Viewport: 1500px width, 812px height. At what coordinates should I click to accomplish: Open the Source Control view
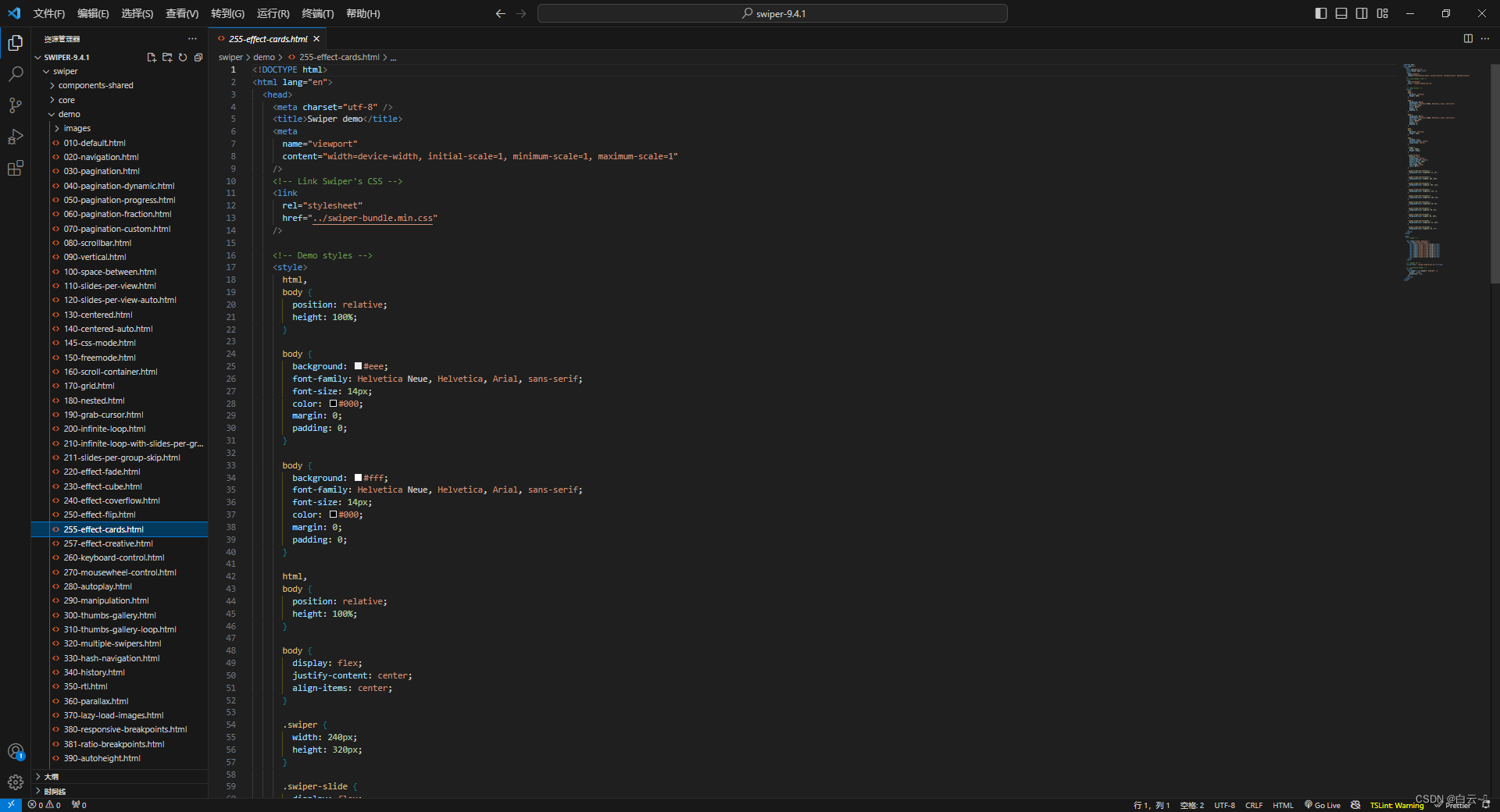tap(15, 105)
